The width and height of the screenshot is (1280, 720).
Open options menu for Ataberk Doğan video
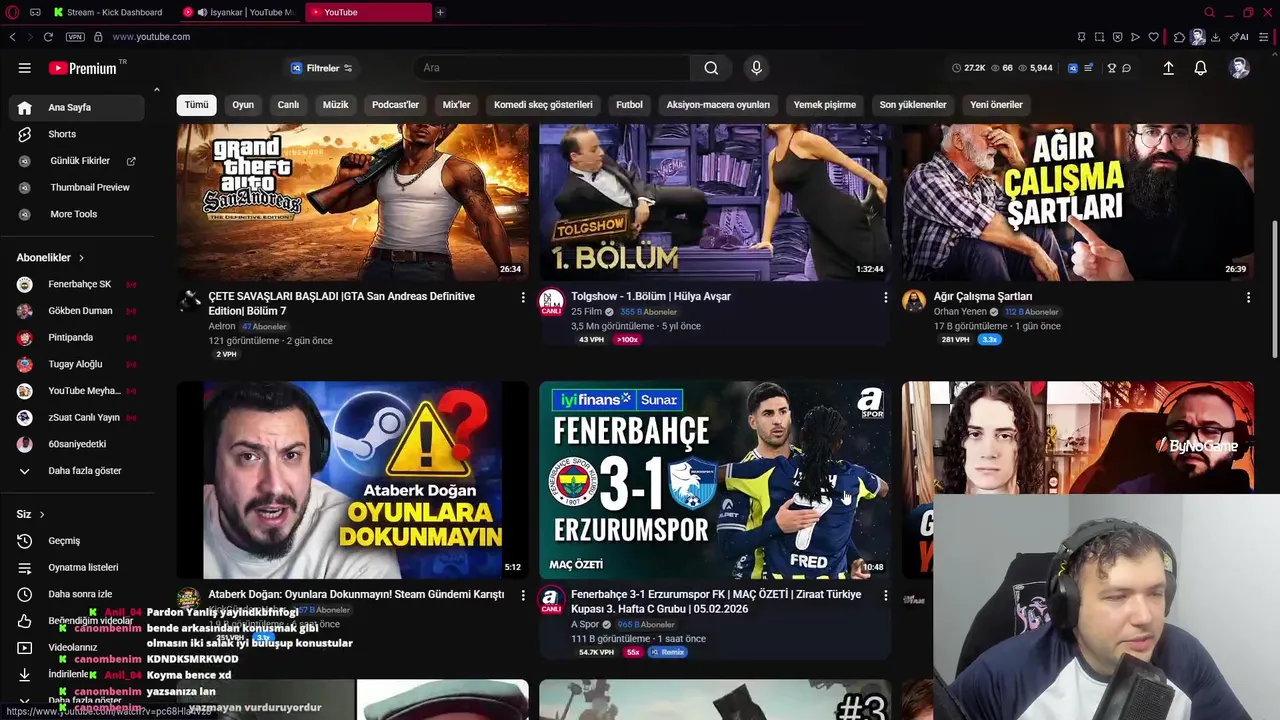(522, 595)
